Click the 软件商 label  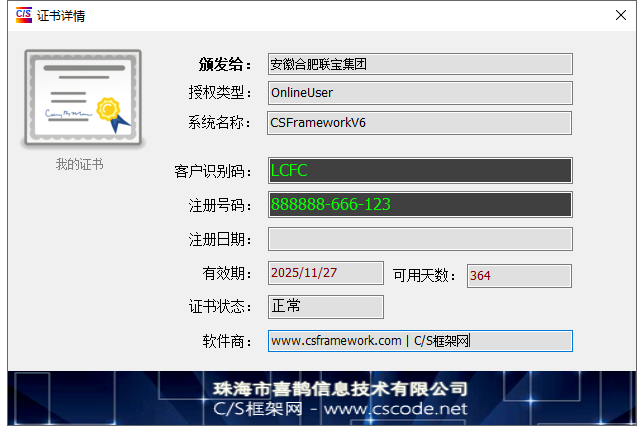click(x=227, y=341)
